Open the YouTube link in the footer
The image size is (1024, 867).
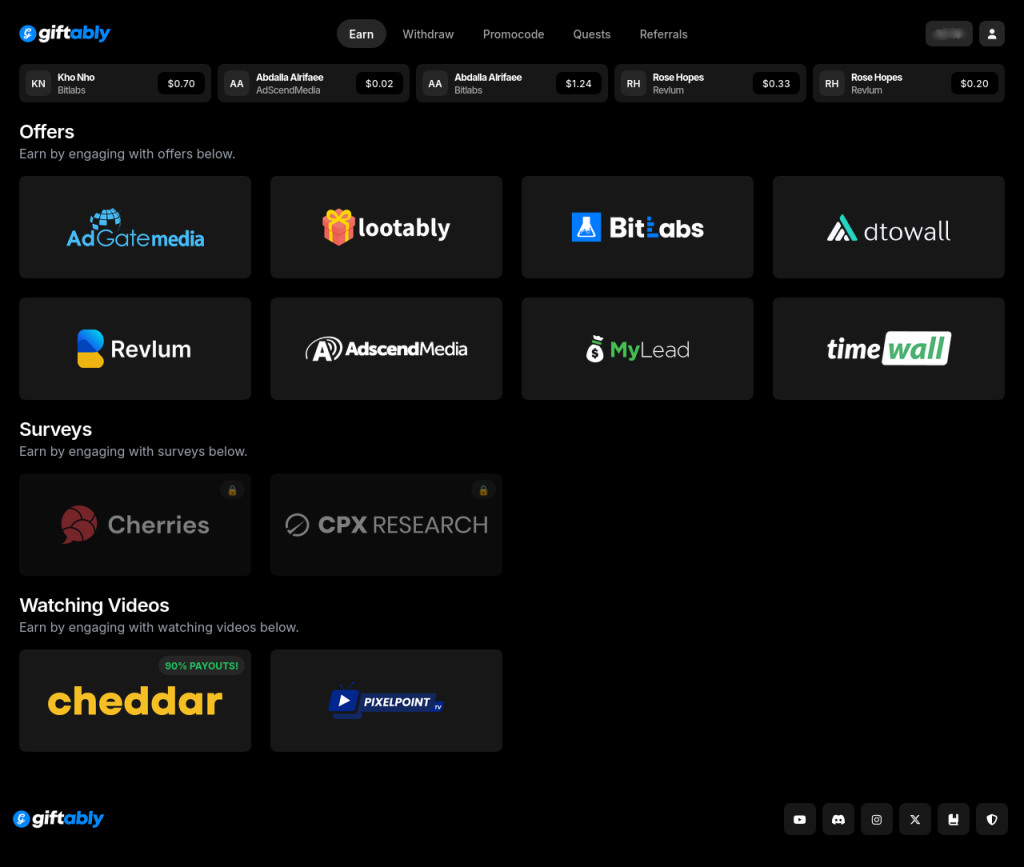[799, 819]
